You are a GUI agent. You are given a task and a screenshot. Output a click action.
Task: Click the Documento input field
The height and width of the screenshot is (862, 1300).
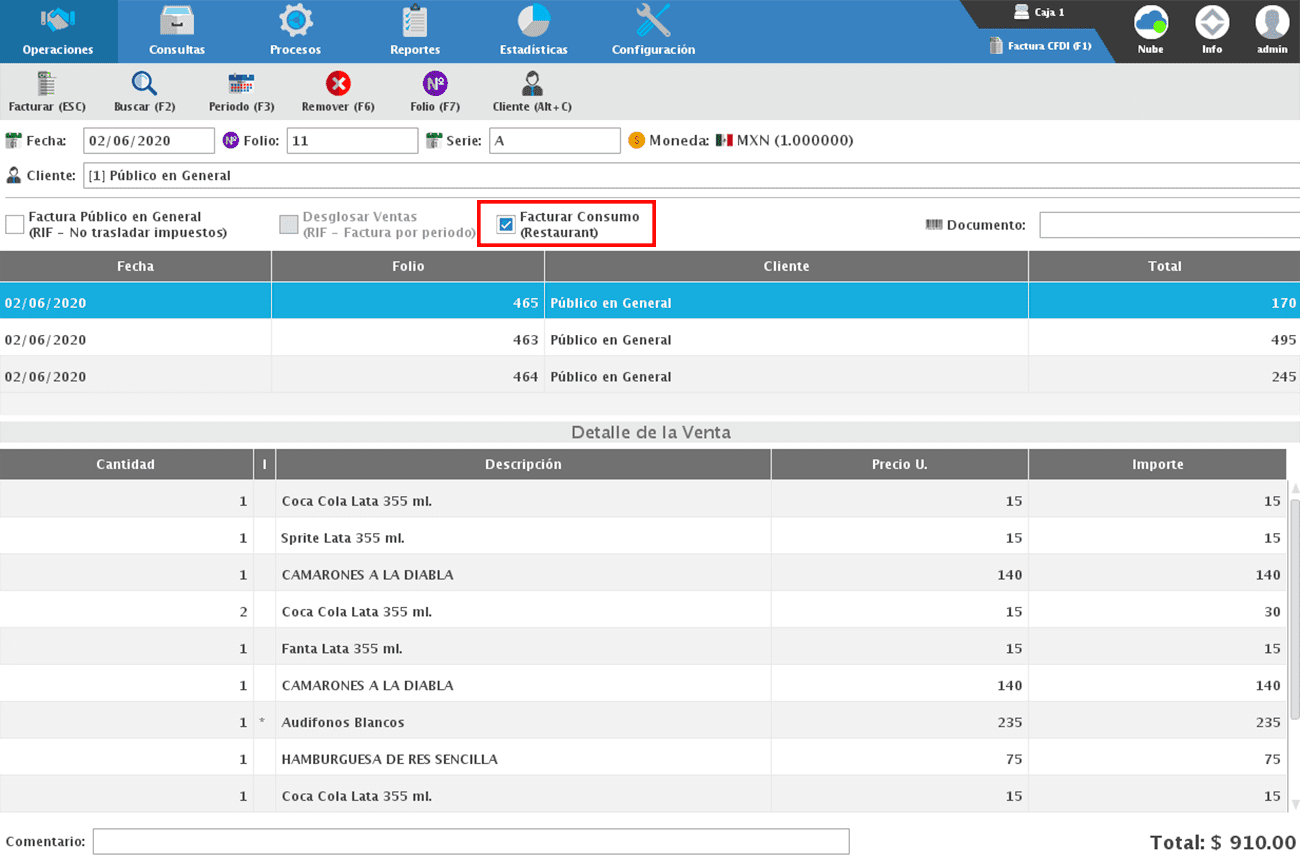point(1168,225)
